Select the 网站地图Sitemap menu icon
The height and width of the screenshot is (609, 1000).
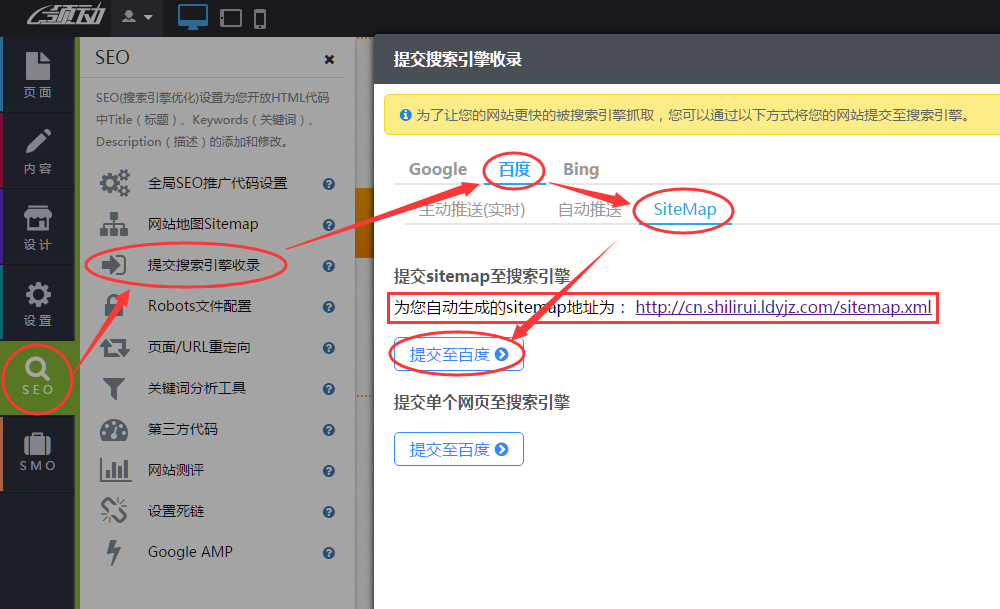pos(115,224)
